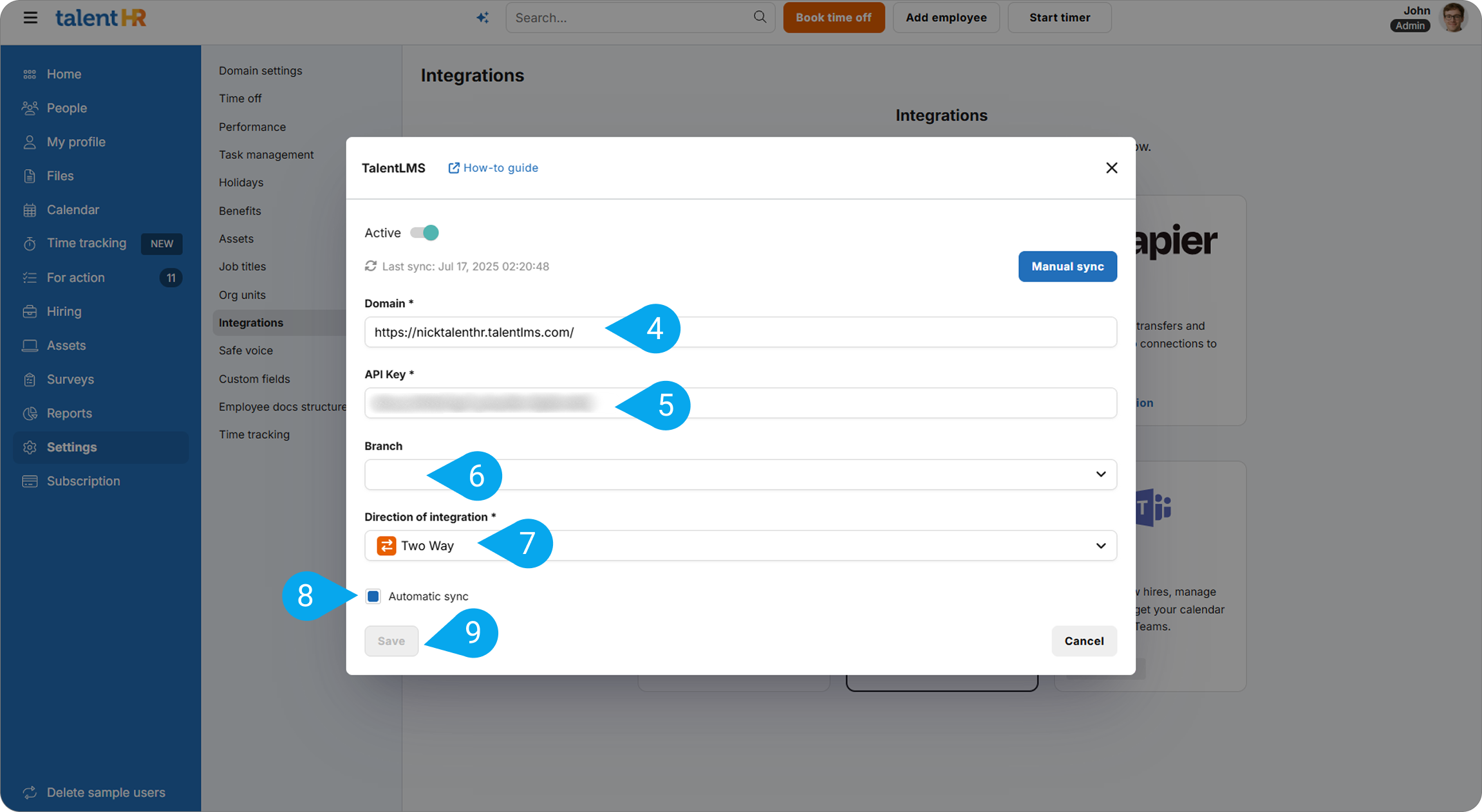Screen dimensions: 1482x812
Task: Click the Last sync timestamp text
Action: click(465, 266)
